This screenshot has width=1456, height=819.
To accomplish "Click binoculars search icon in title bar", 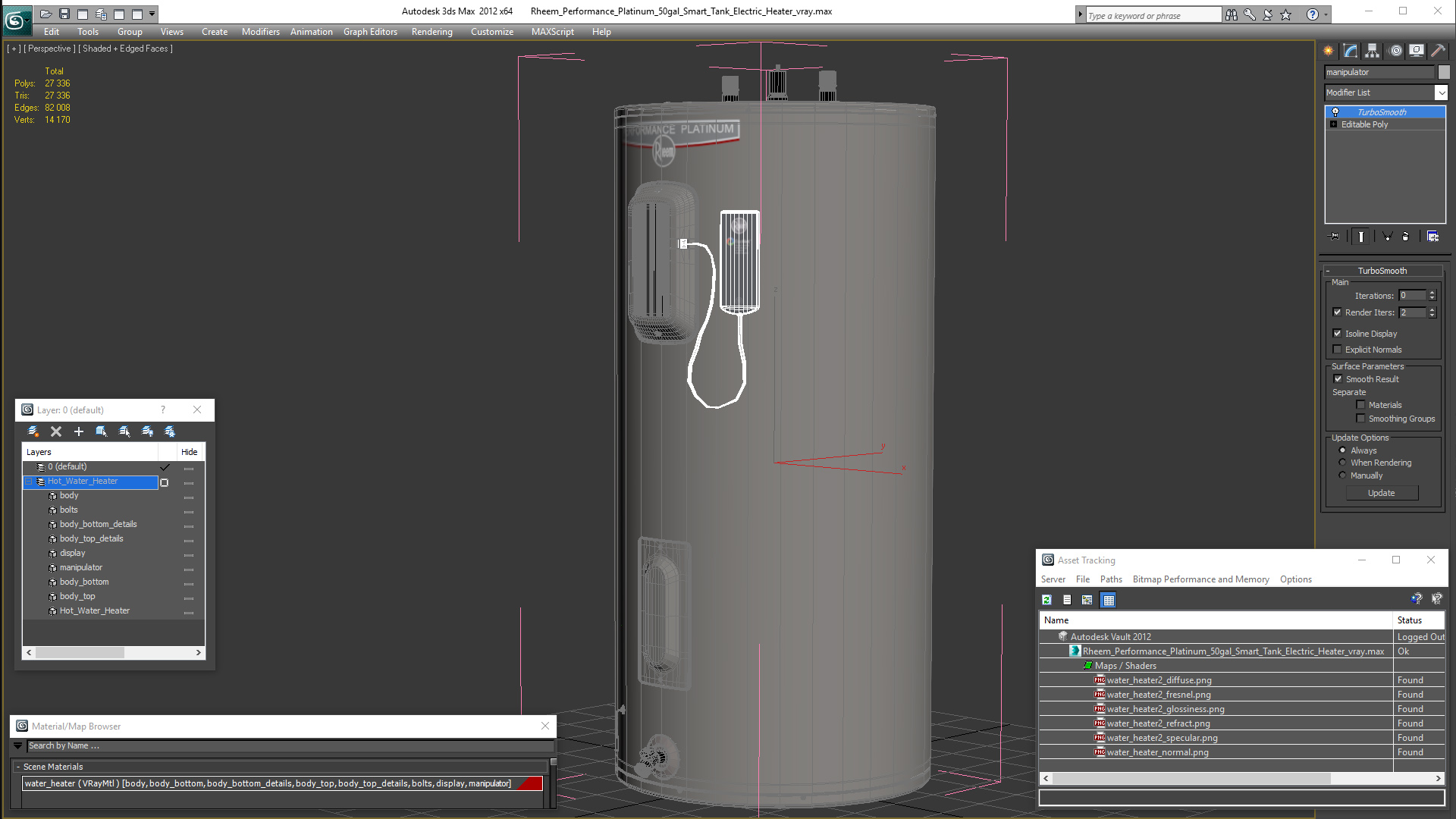I will pos(1232,14).
